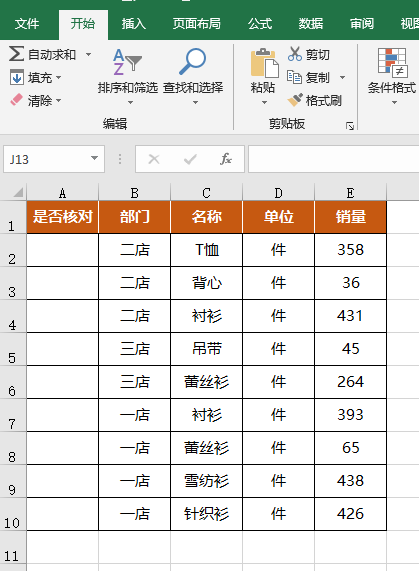Select row 10 header
419x571 pixels.
13,514
